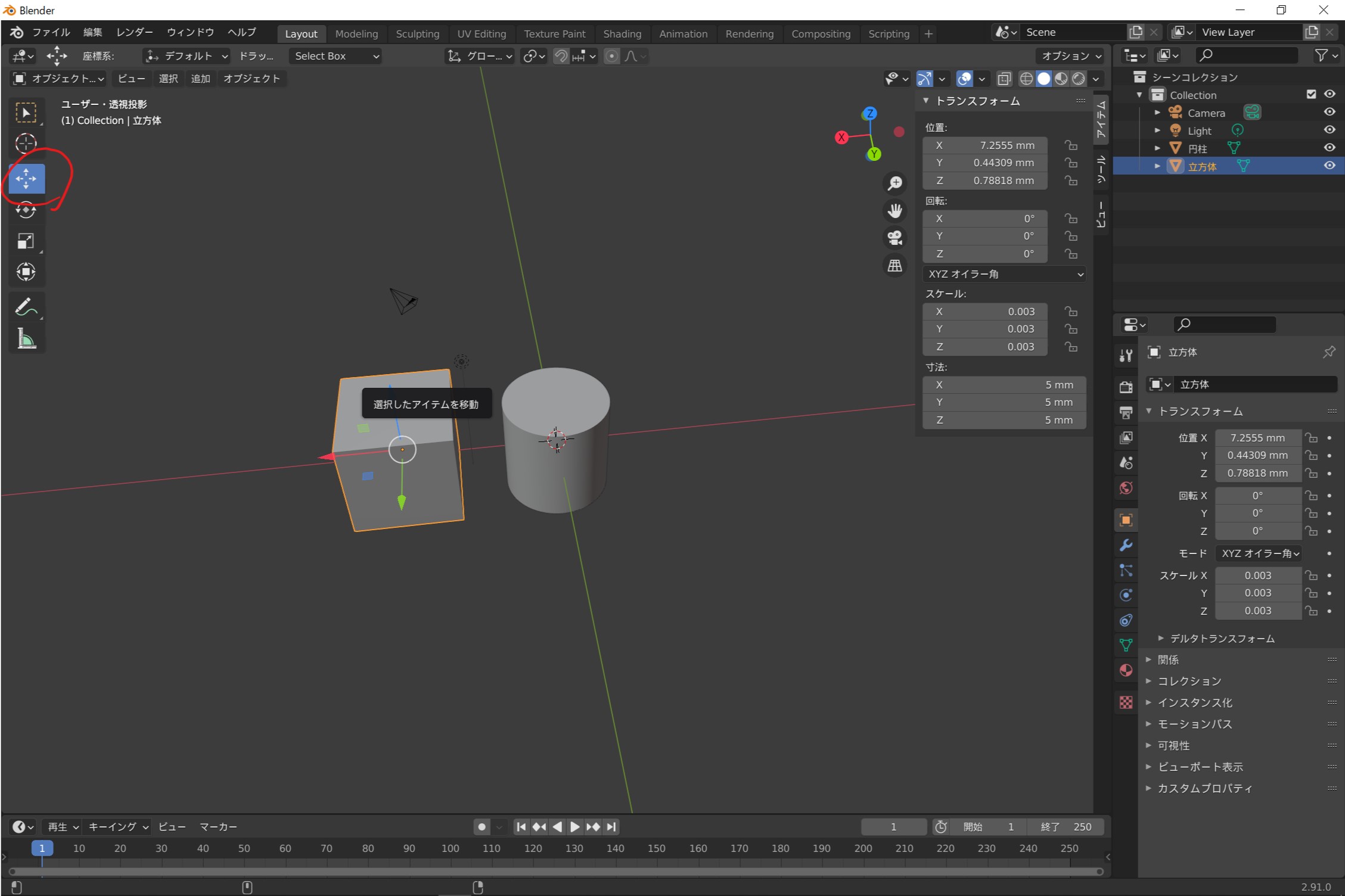1345x896 pixels.
Task: Activate the Annotate pencil tool
Action: 26,307
